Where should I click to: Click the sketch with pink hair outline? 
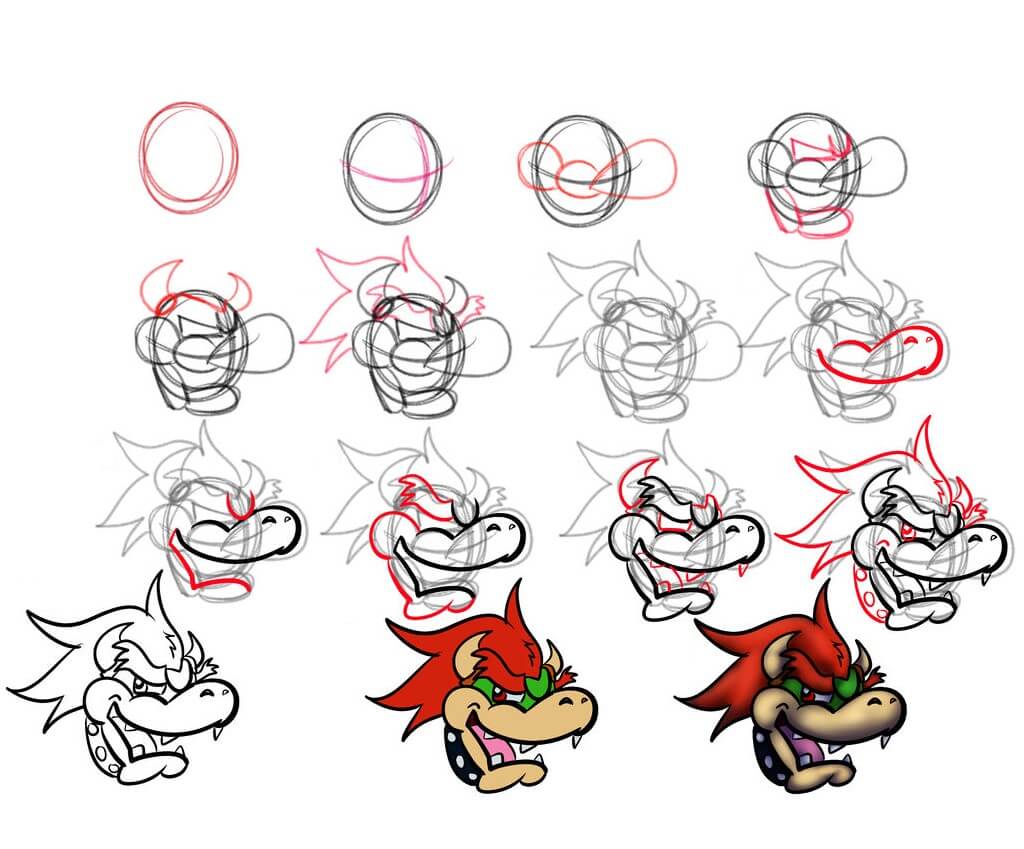[x=406, y=328]
